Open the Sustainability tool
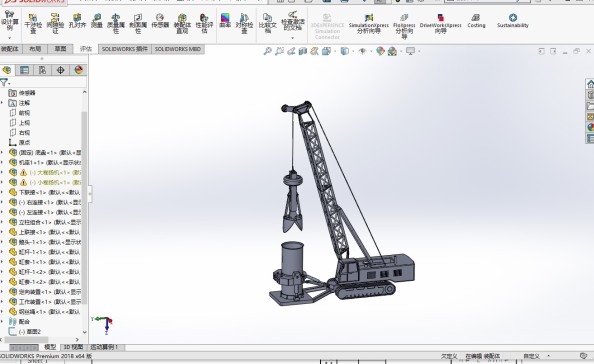Screen dimensions: 594x364 (x=513, y=20)
